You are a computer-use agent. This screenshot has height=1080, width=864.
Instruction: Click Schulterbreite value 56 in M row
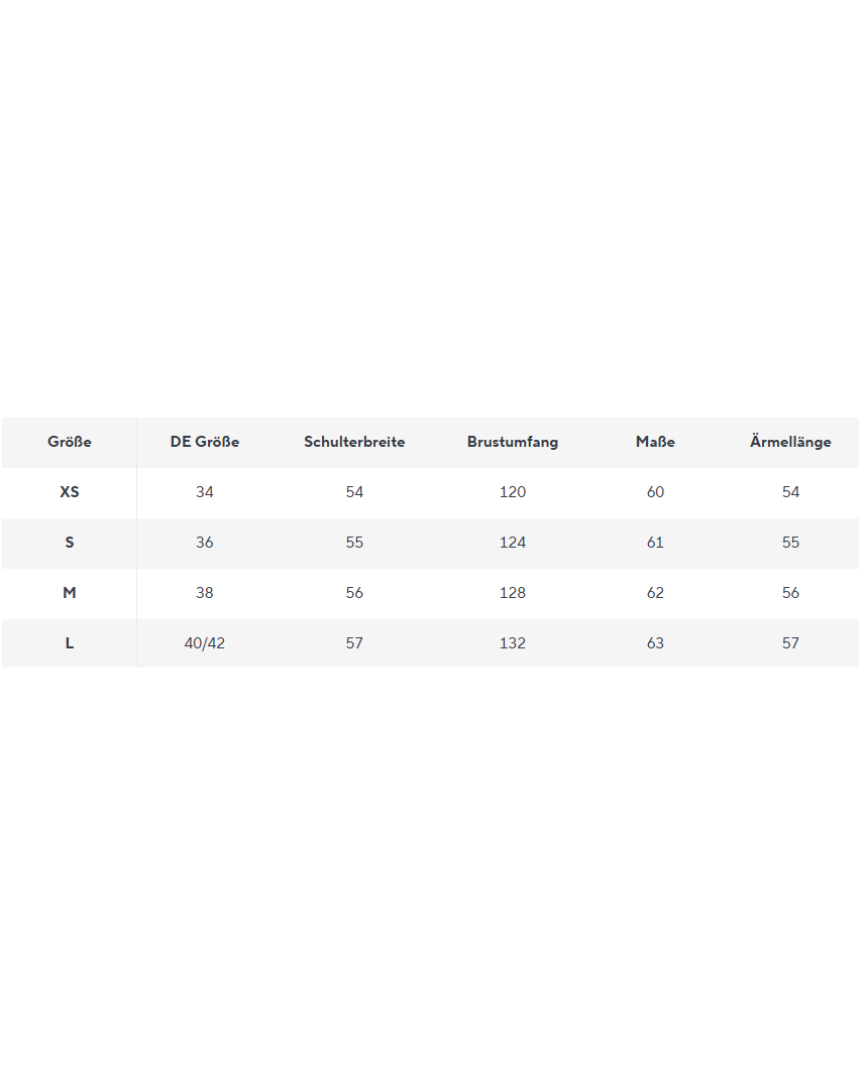point(354,593)
